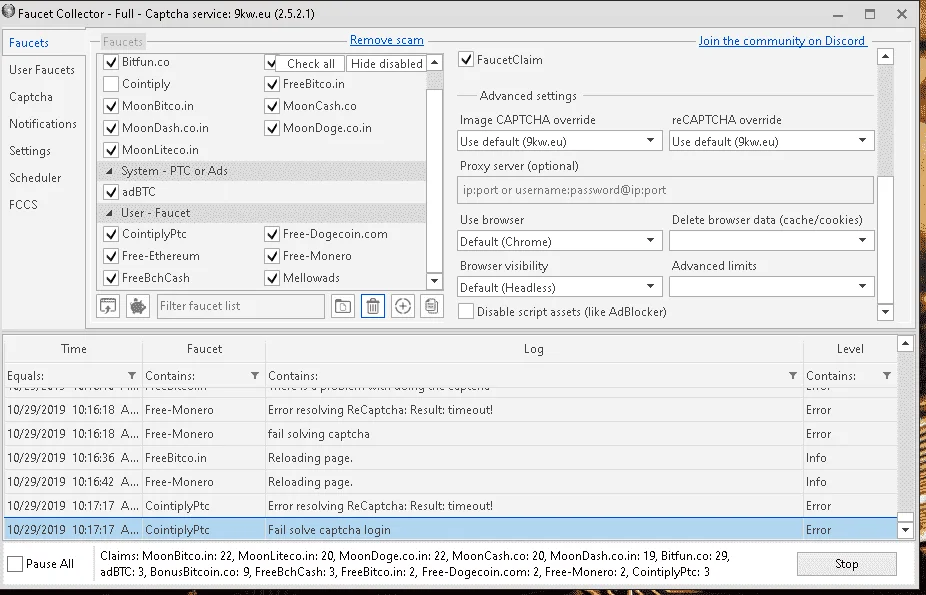Switch to the Scheduler tab

click(x=35, y=178)
